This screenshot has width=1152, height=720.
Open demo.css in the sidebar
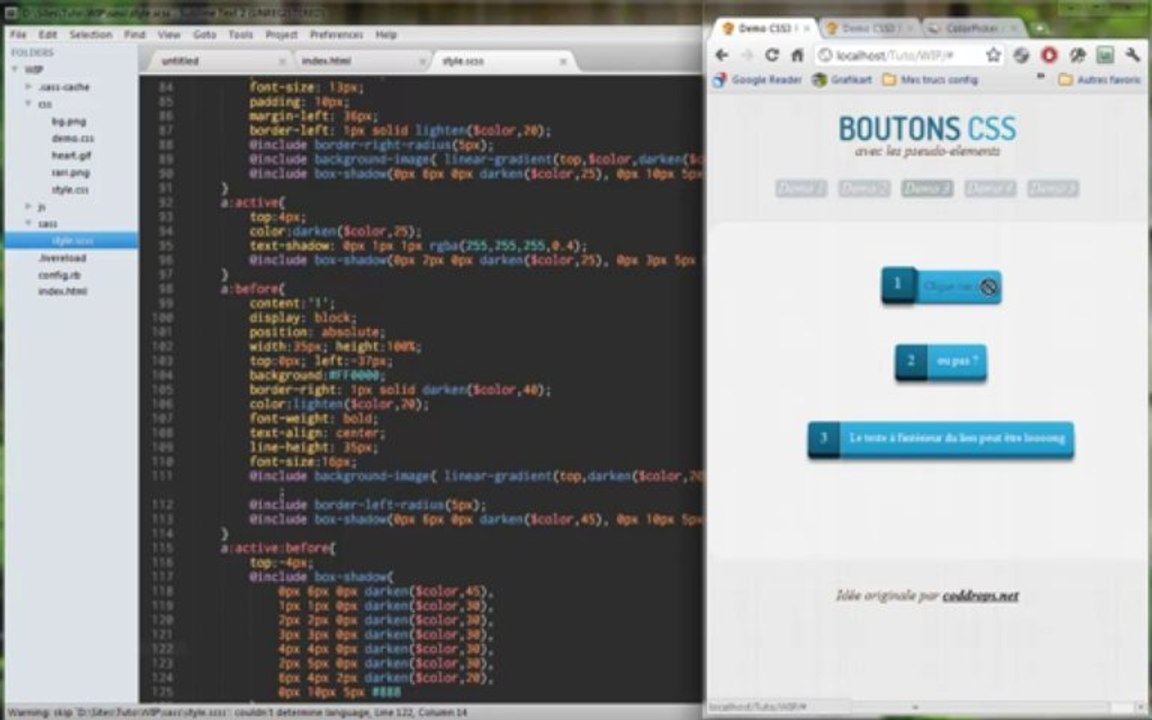click(x=72, y=138)
